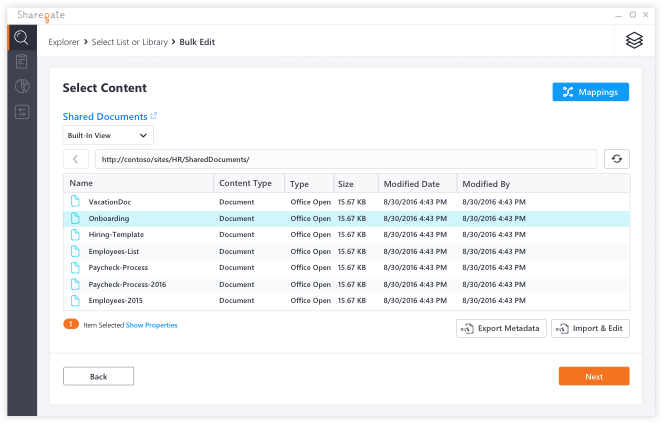Screen dimensions: 662x424
Task: Open the Built-In View dropdown
Action: (108, 135)
